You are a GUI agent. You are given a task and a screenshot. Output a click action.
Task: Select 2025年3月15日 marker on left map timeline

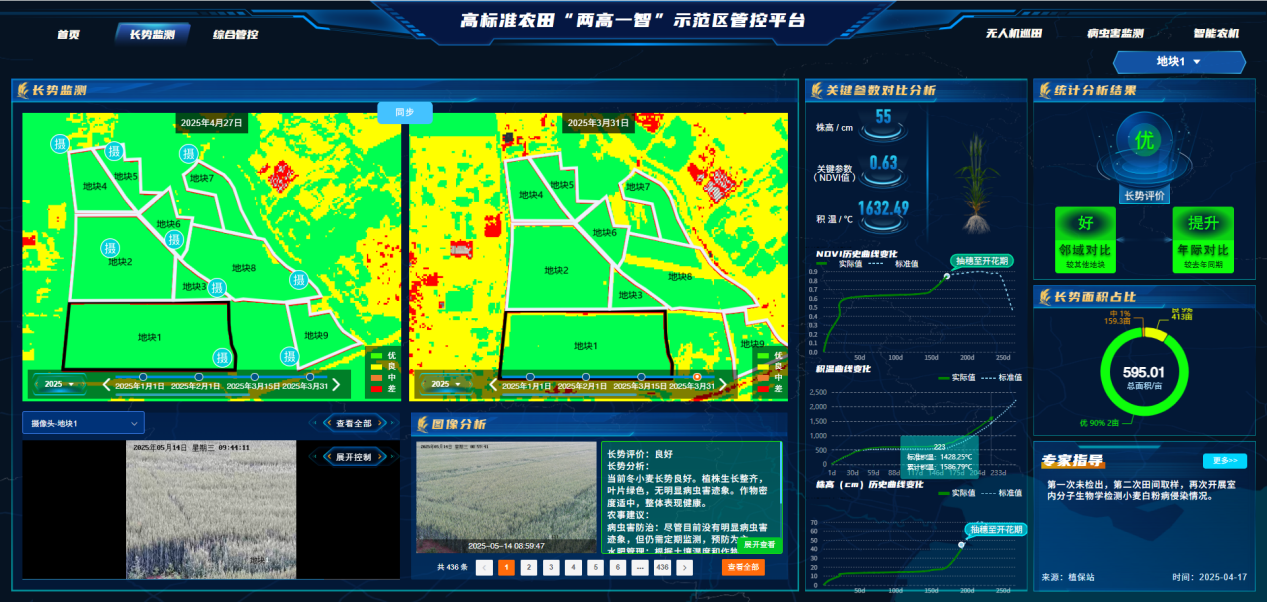click(254, 378)
